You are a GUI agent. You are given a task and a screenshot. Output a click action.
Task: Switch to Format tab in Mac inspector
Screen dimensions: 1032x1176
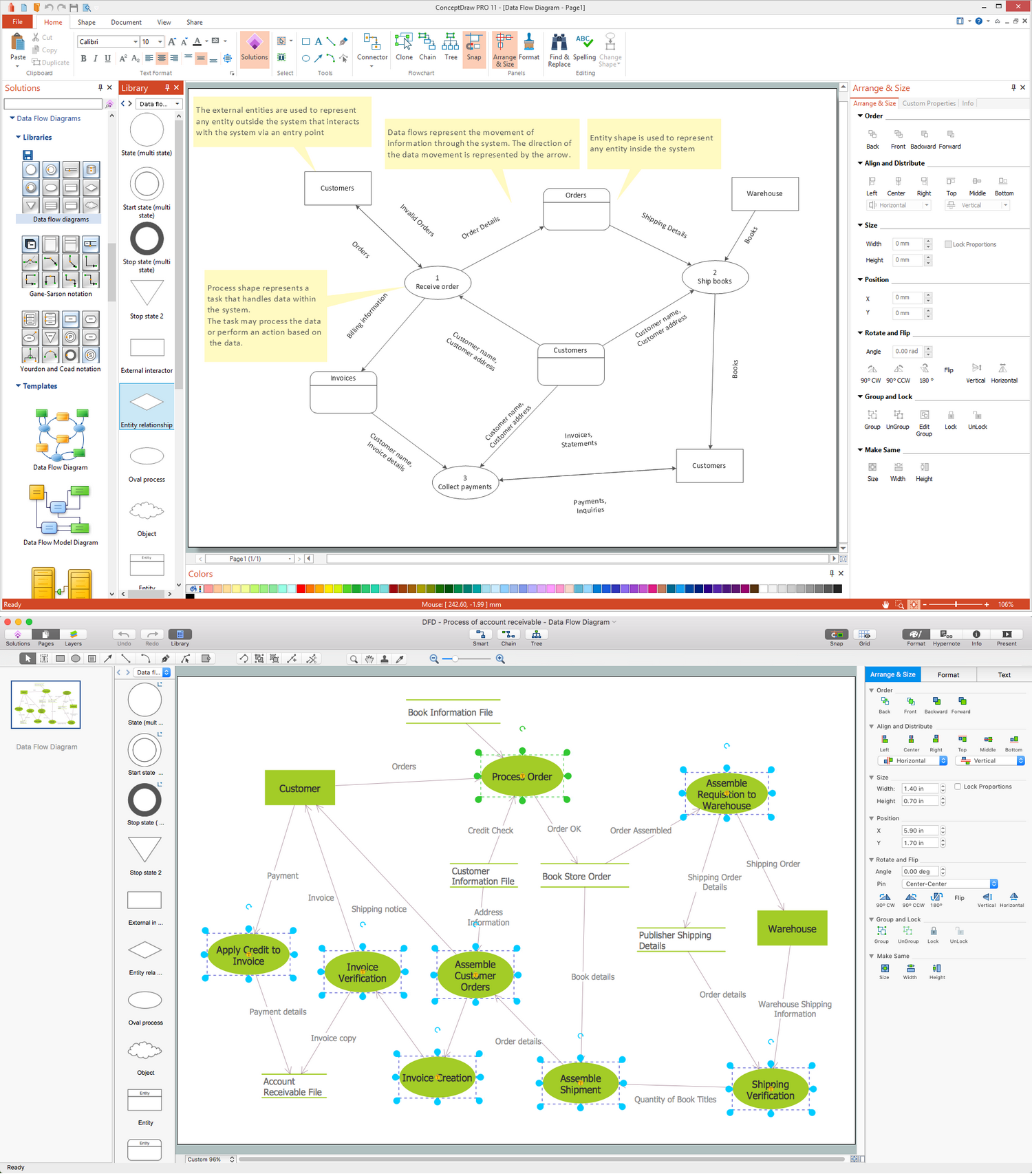click(948, 675)
